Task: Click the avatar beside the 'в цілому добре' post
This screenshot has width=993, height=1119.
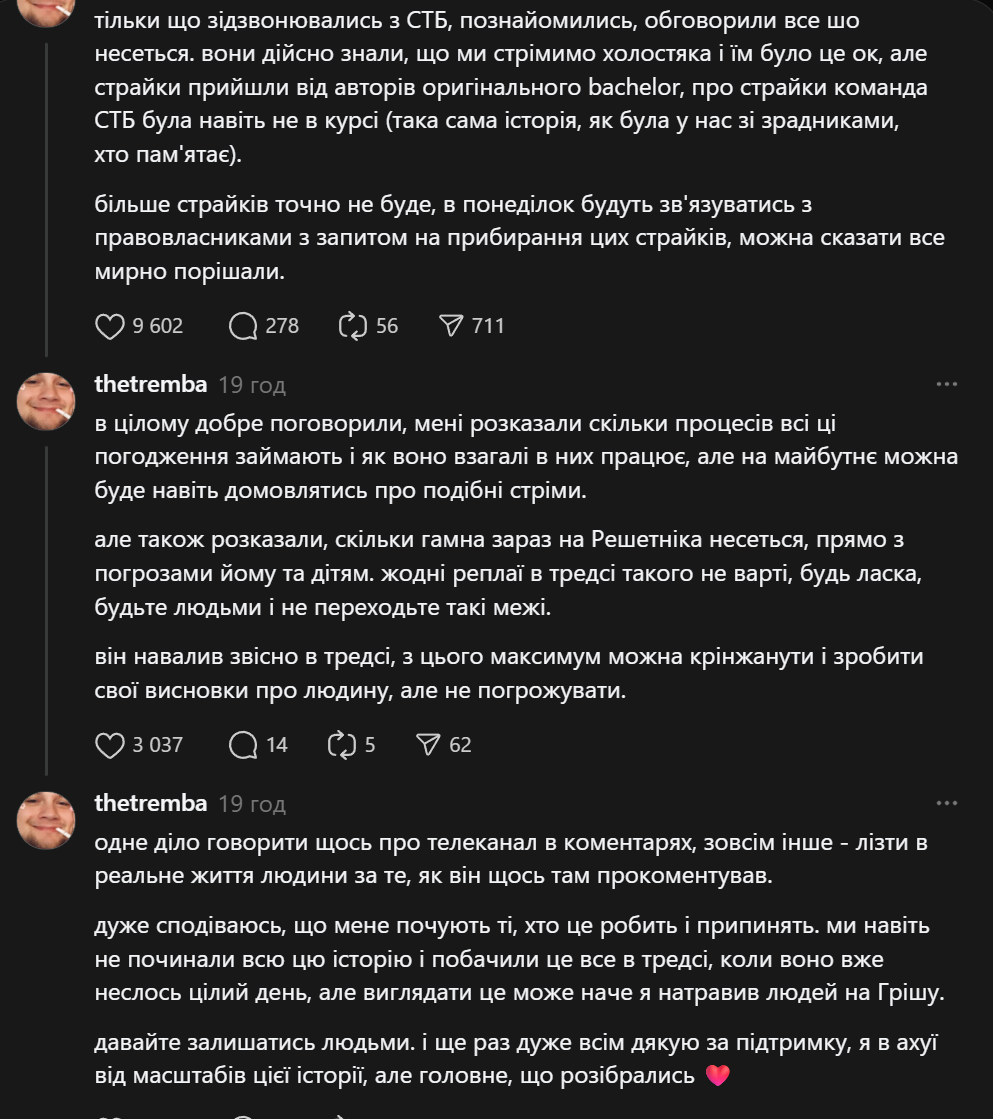Action: (x=46, y=402)
